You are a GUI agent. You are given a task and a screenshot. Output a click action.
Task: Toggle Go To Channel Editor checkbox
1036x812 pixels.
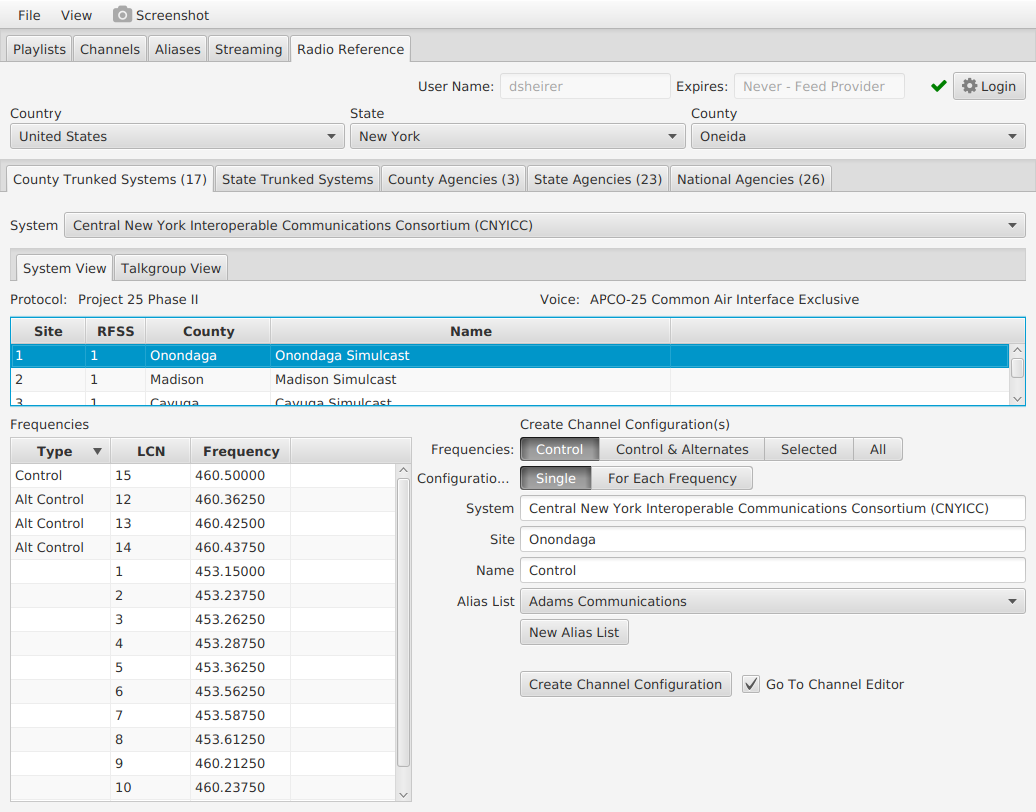(x=751, y=684)
